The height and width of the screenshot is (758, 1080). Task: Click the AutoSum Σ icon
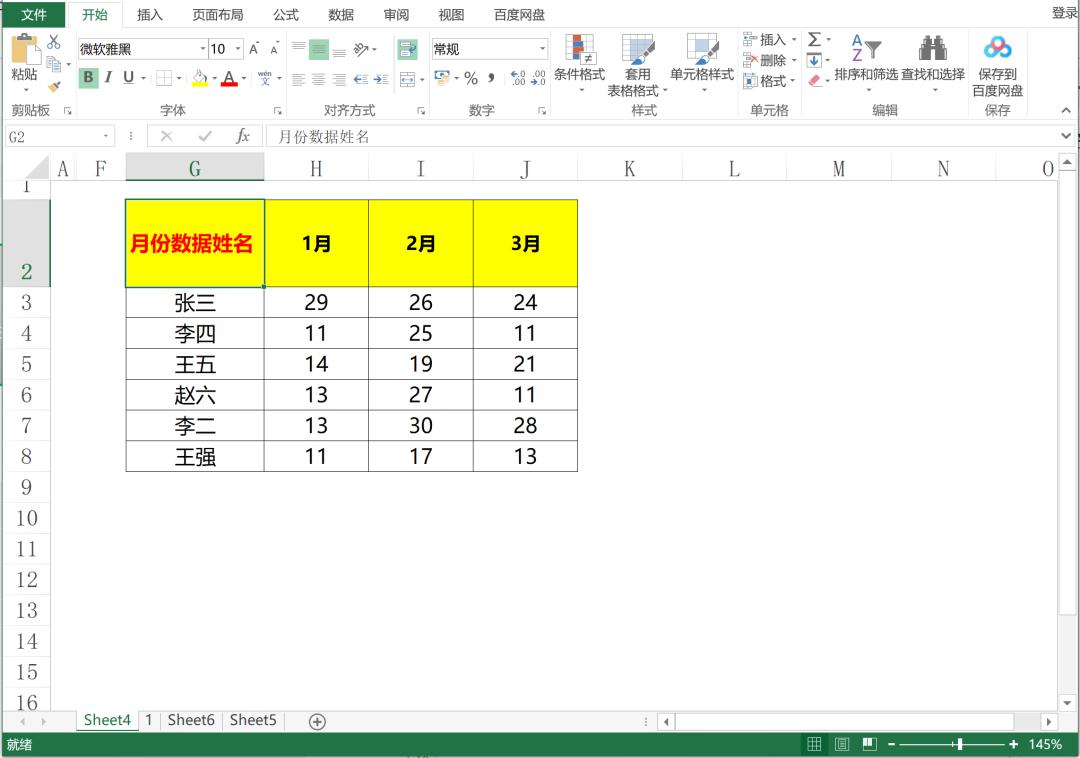[x=813, y=40]
